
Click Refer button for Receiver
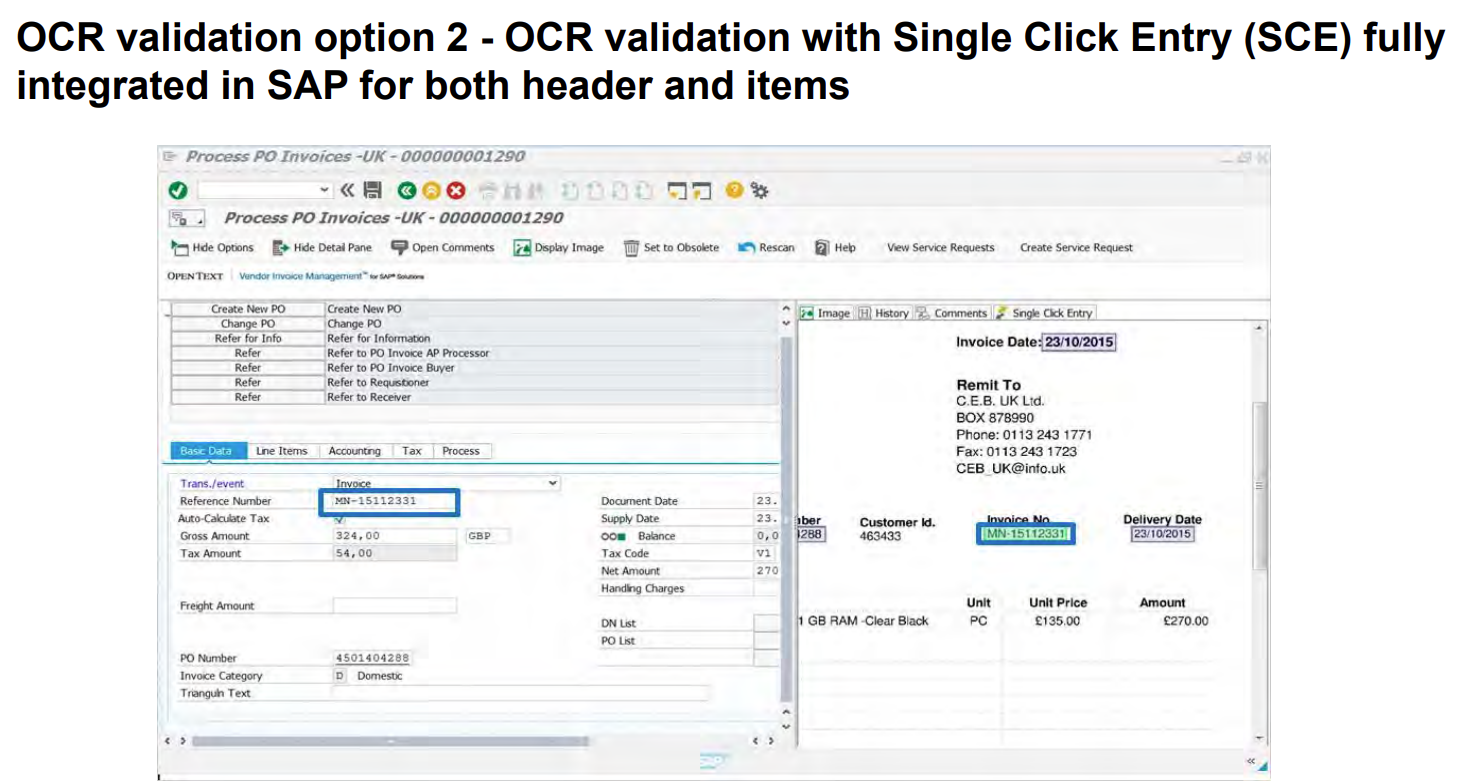[x=248, y=397]
